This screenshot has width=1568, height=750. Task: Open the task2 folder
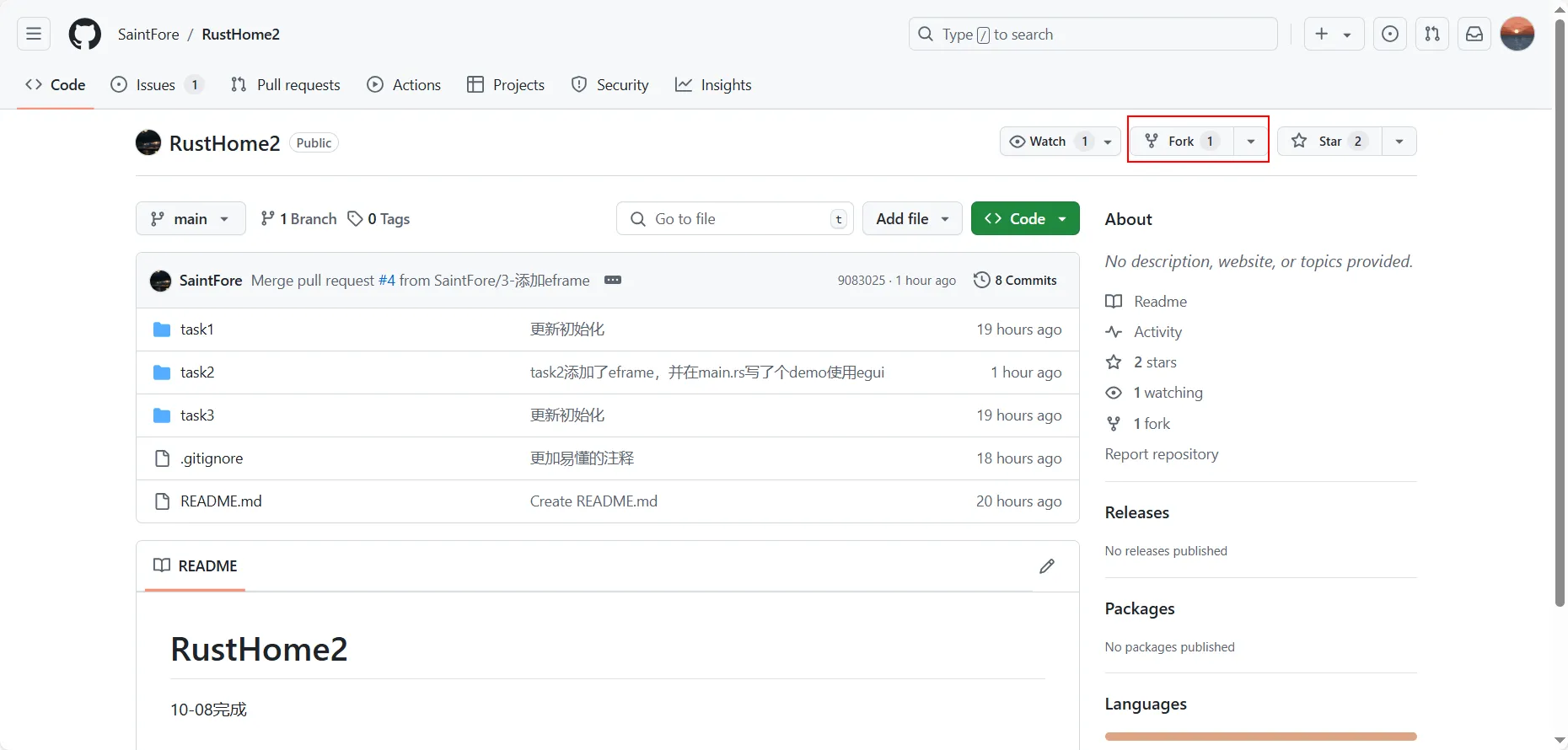197,372
